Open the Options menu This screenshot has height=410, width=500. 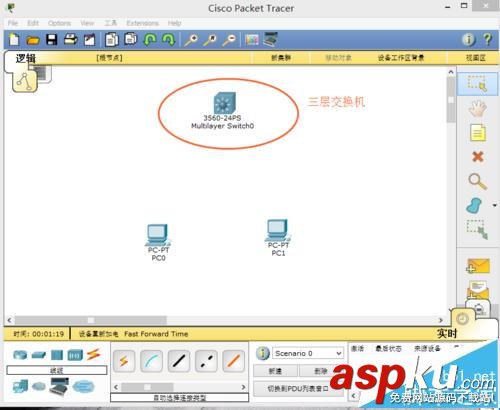point(59,23)
